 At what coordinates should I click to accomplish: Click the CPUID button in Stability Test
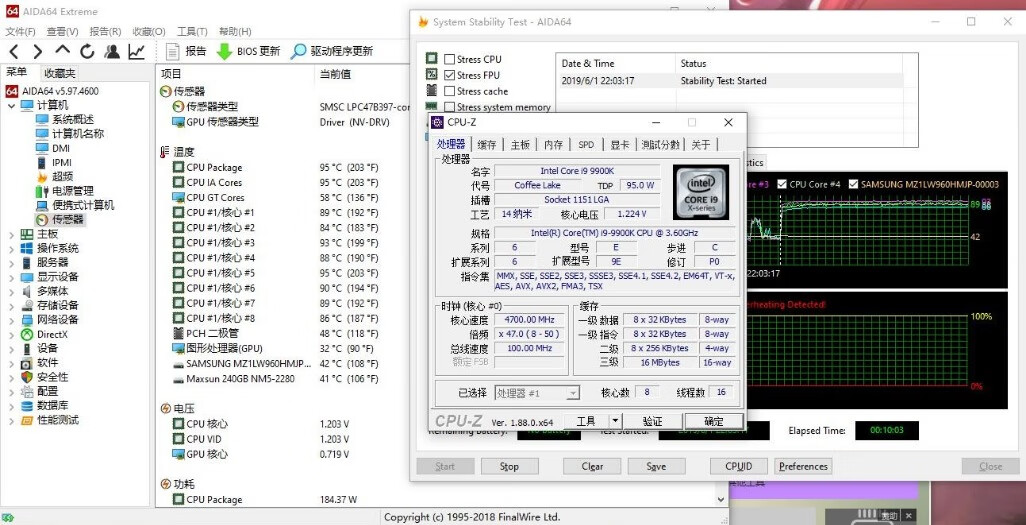click(x=739, y=467)
